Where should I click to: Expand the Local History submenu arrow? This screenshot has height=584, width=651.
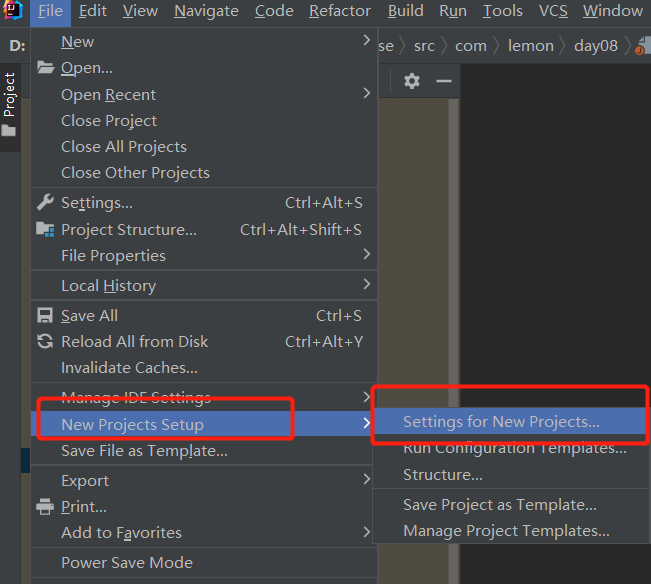tap(367, 285)
